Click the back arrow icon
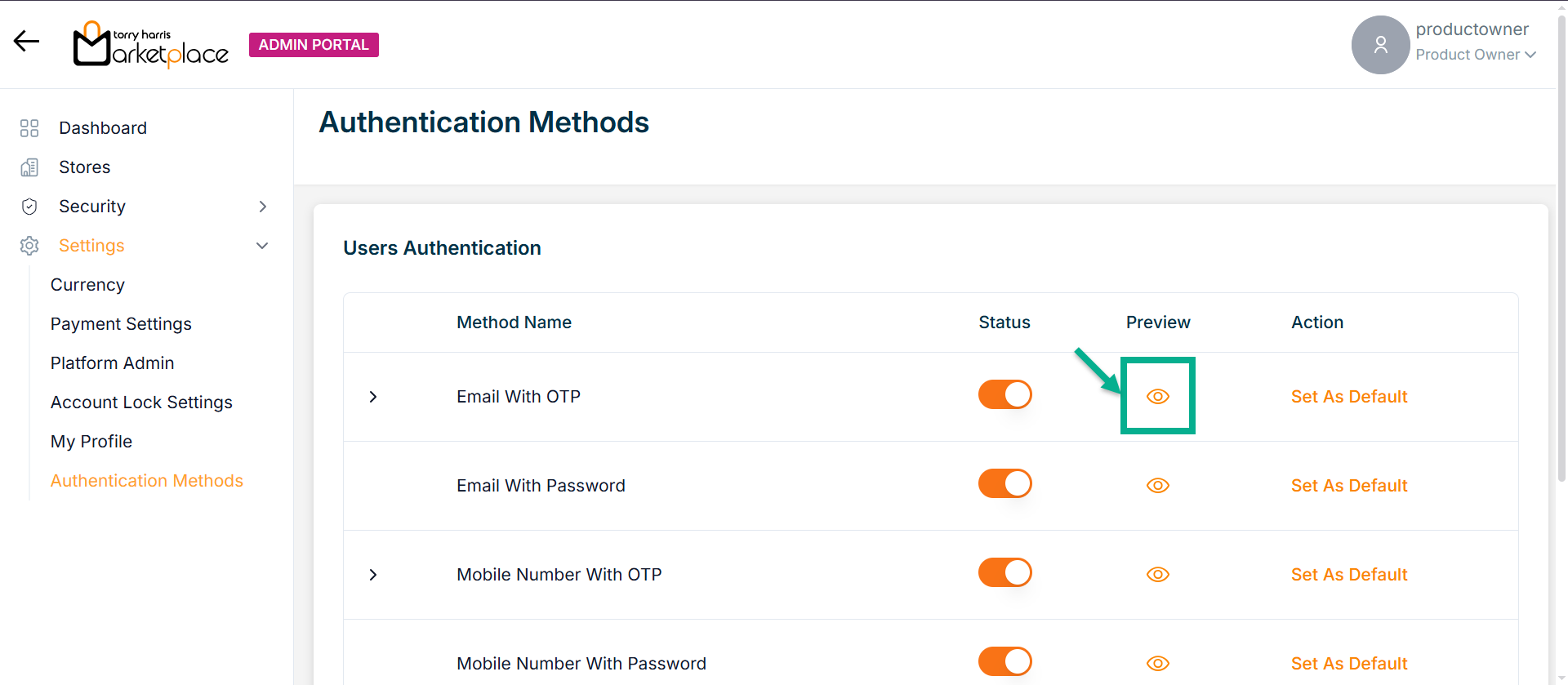1568x685 pixels. click(26, 42)
